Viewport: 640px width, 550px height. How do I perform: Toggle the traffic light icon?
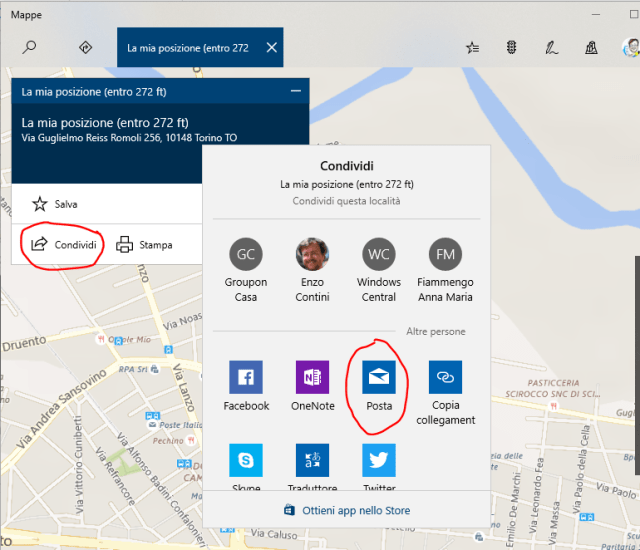point(511,48)
